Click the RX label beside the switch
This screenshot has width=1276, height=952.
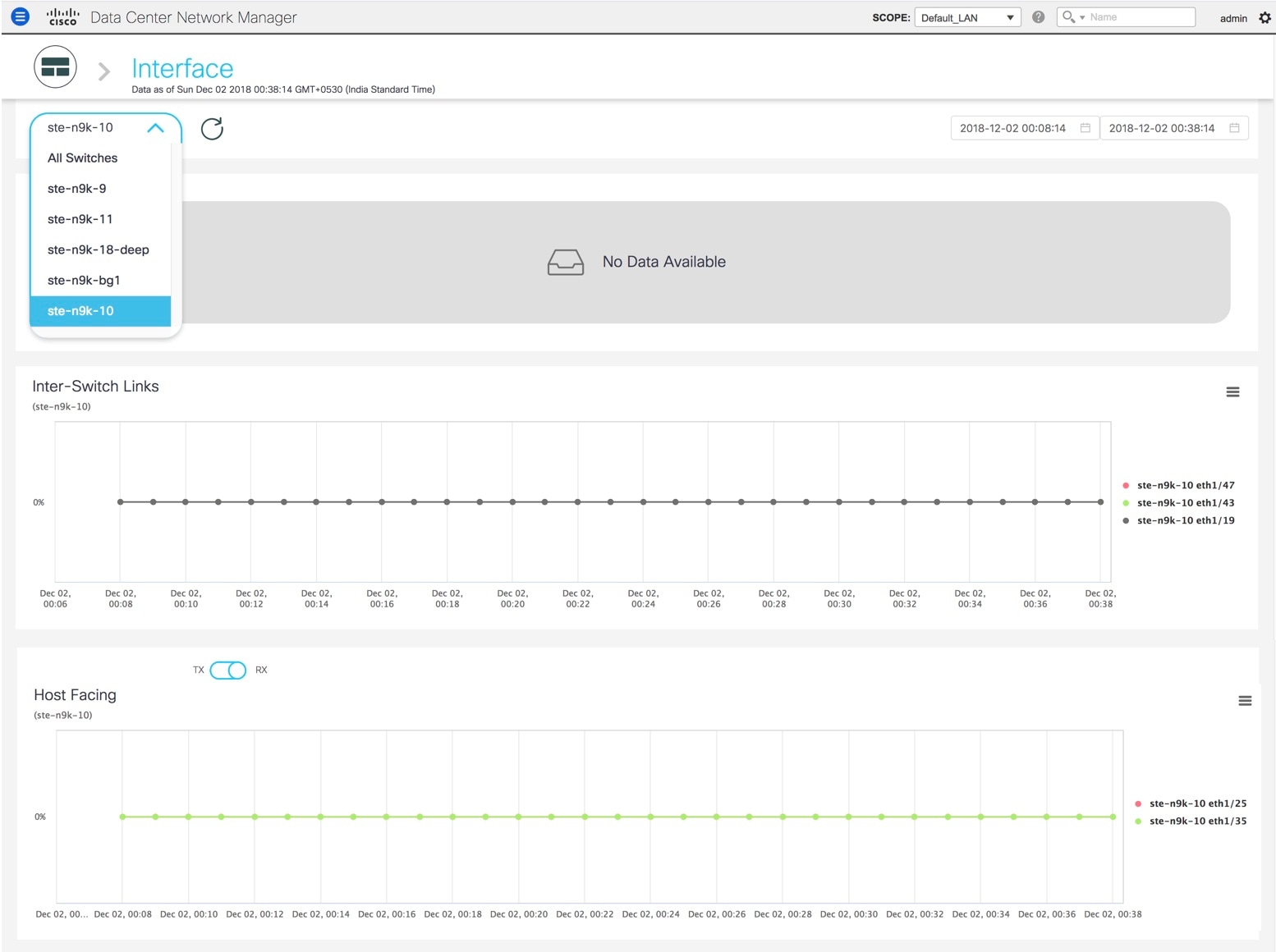coord(261,671)
